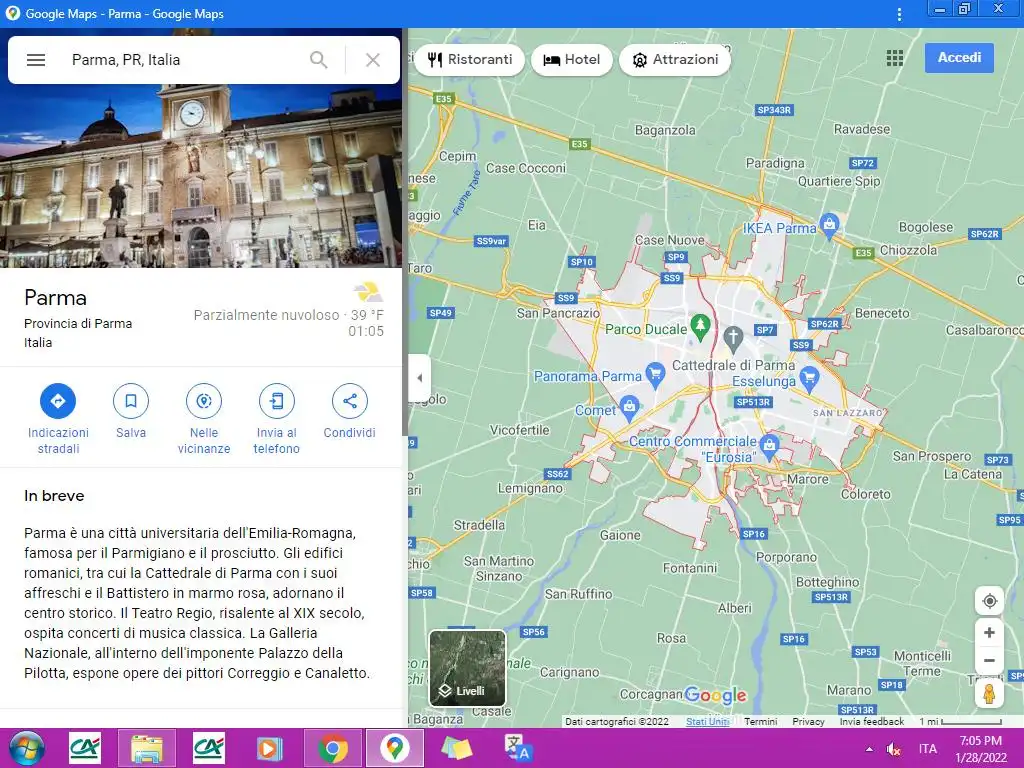
Task: Click the Parco Ducale green marker
Action: pyautogui.click(x=700, y=327)
